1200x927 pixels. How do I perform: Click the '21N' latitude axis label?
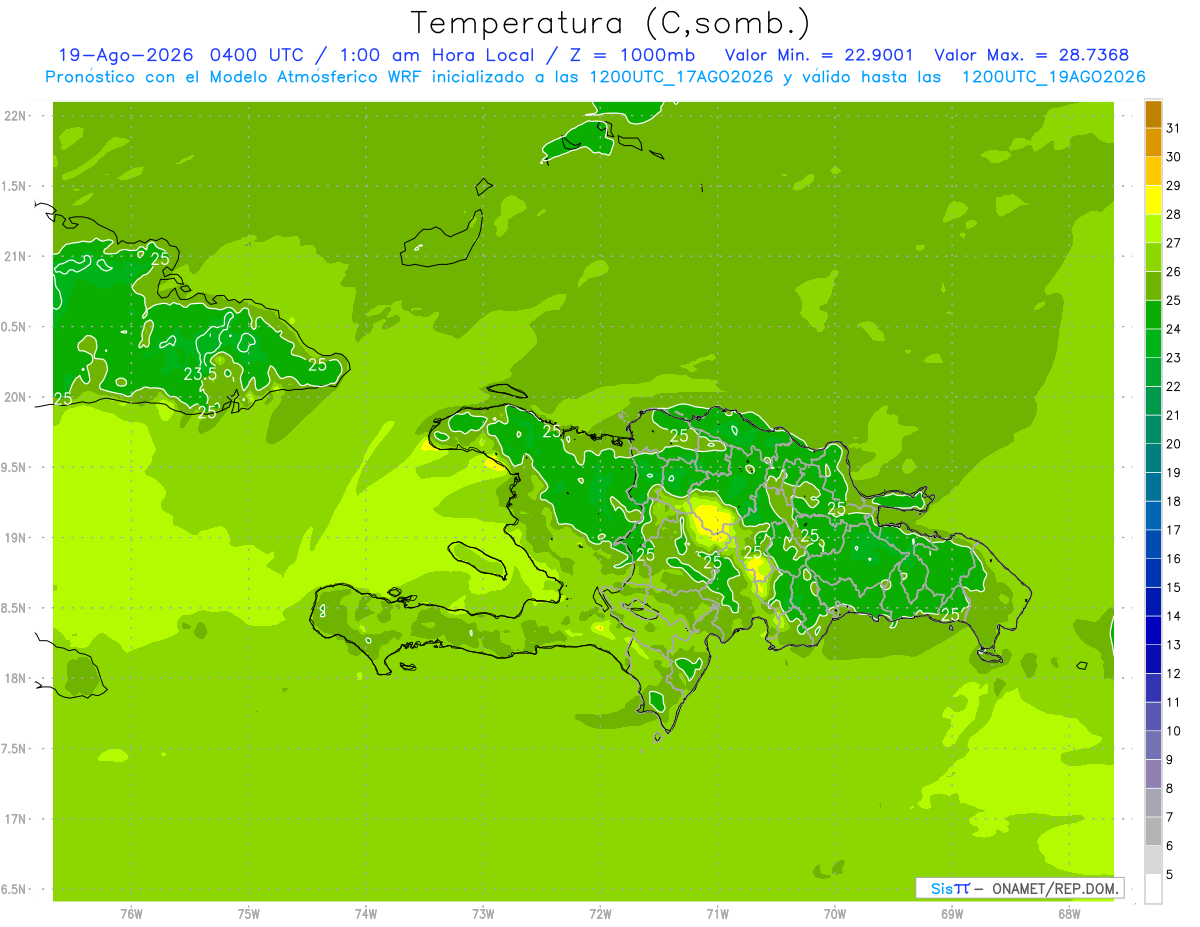15,256
